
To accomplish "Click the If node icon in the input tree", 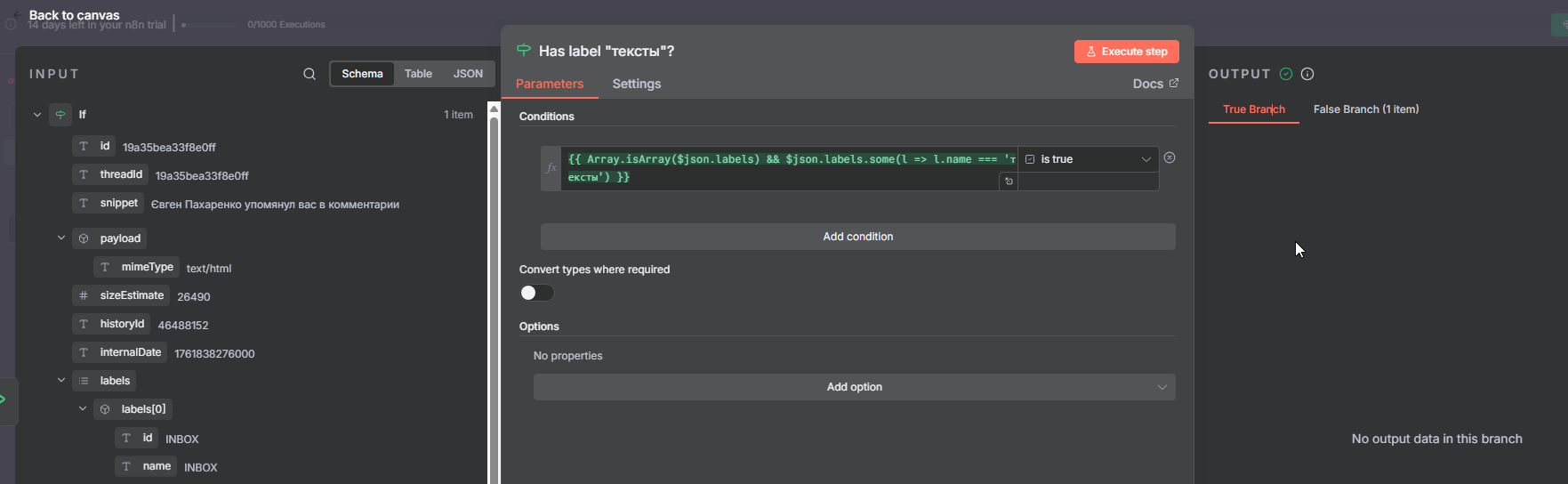I will coord(60,115).
